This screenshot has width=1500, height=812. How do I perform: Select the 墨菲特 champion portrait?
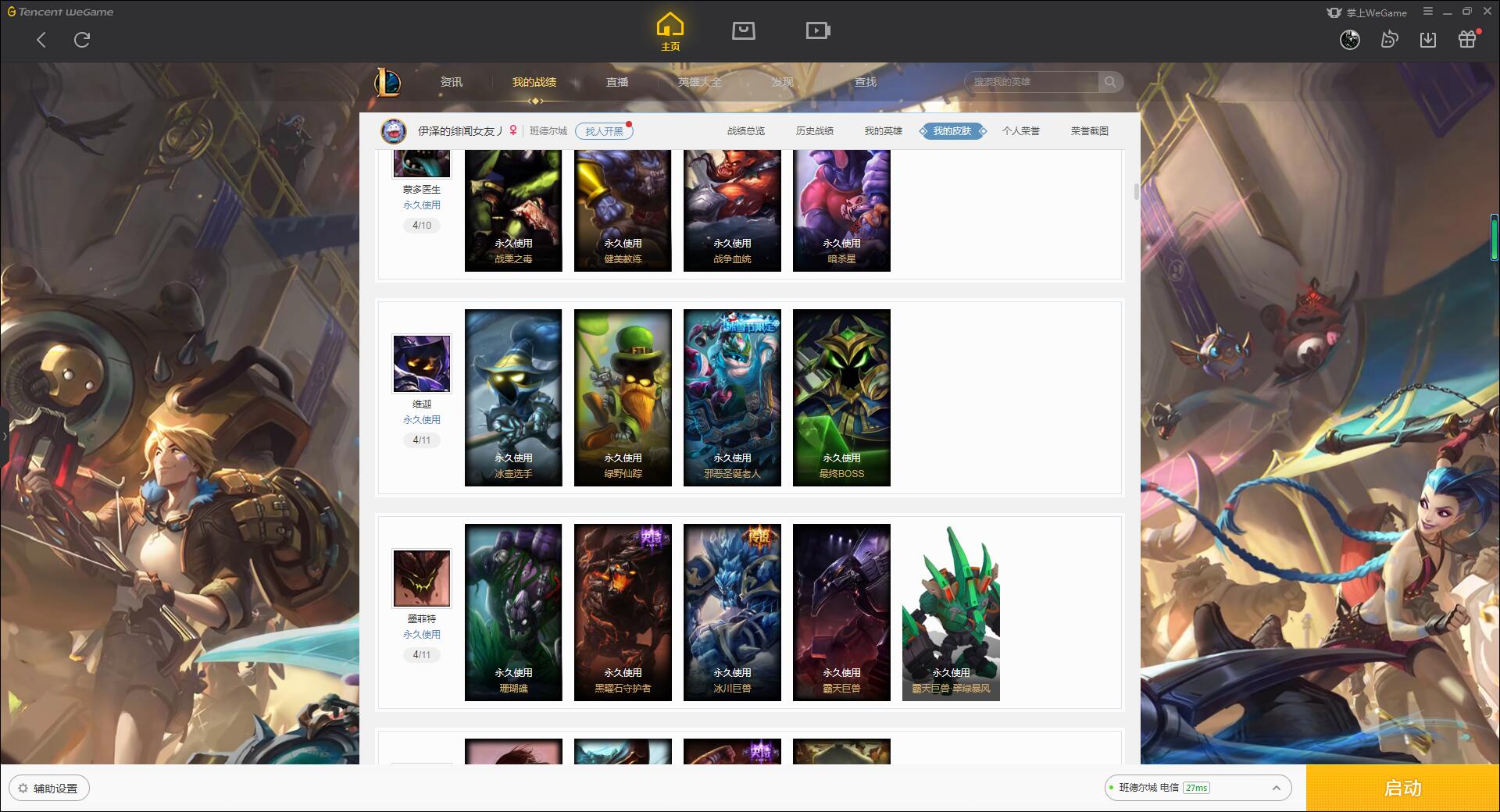422,579
